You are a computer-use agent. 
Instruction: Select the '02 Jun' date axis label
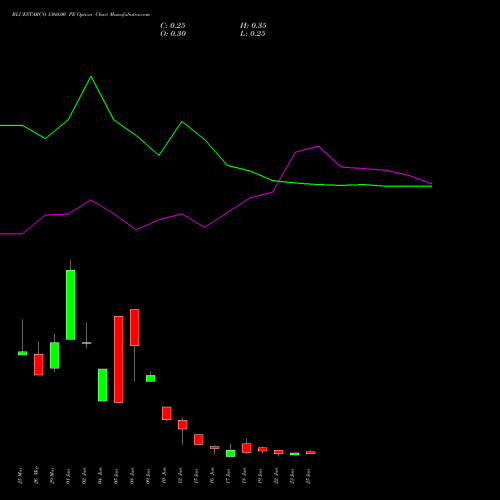[x=85, y=476]
